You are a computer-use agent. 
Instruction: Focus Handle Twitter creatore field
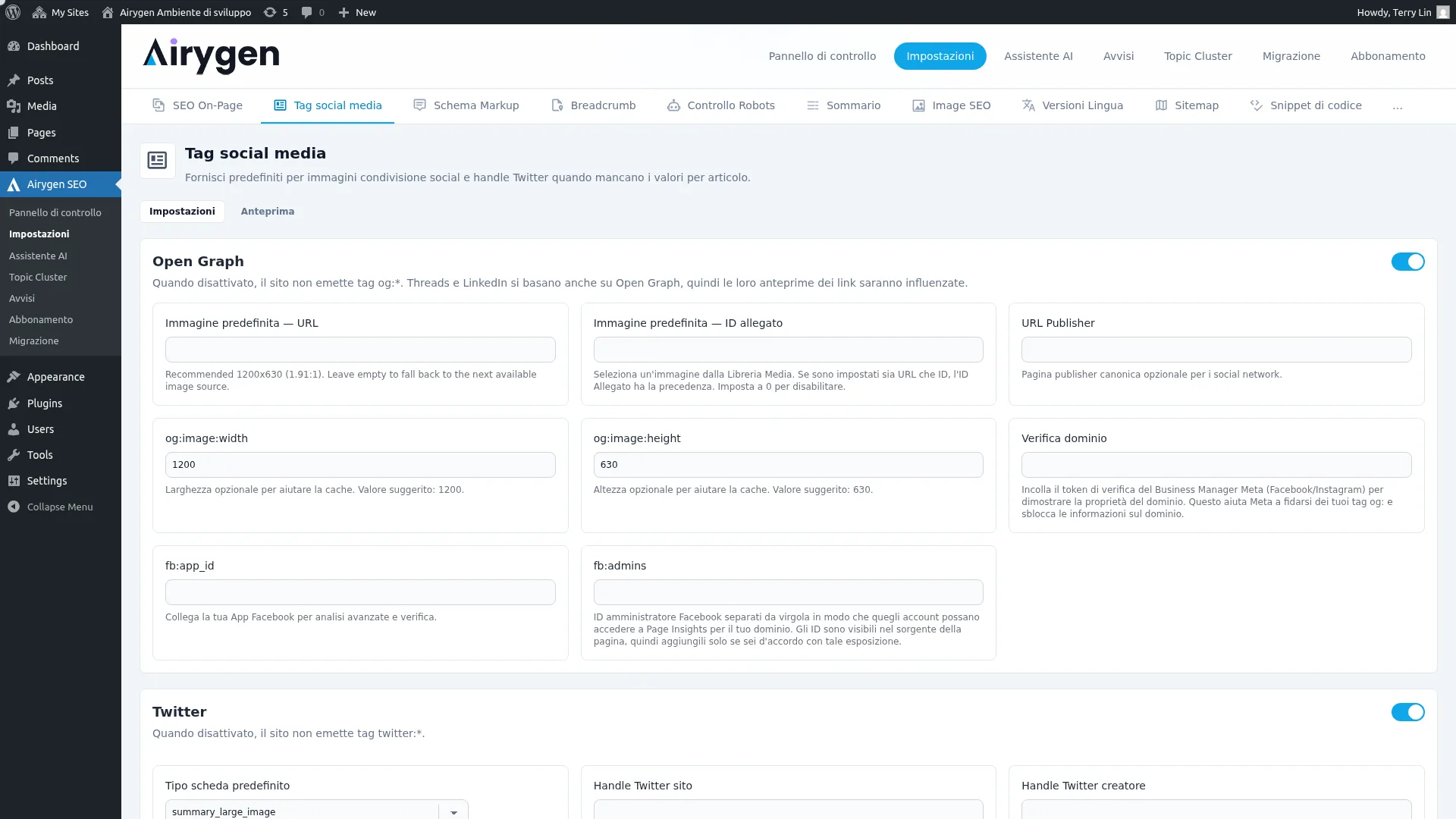1216,809
